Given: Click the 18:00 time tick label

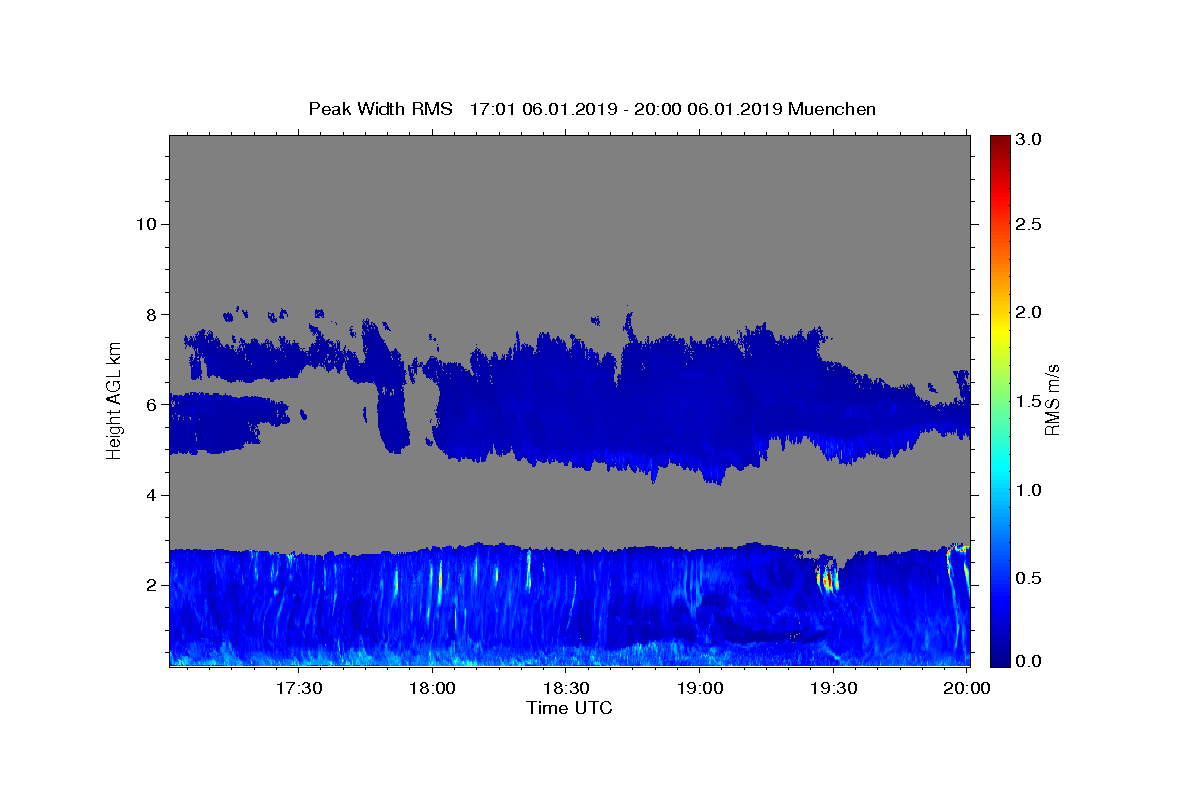Looking at the screenshot, I should pyautogui.click(x=432, y=688).
